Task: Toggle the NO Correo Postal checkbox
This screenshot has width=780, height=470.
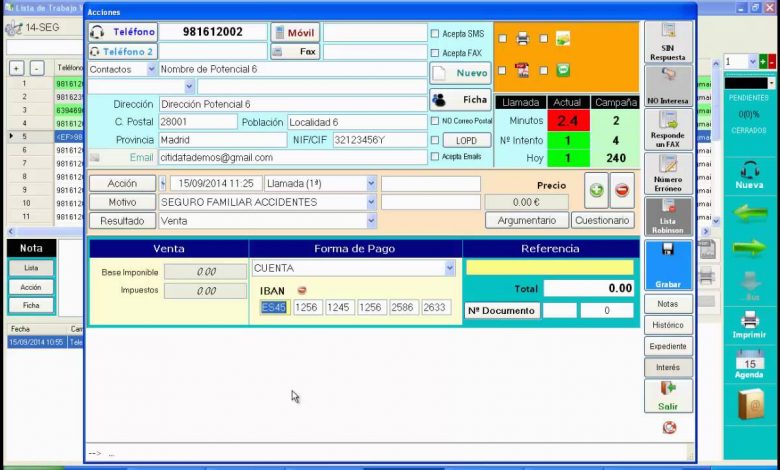Action: click(x=435, y=121)
